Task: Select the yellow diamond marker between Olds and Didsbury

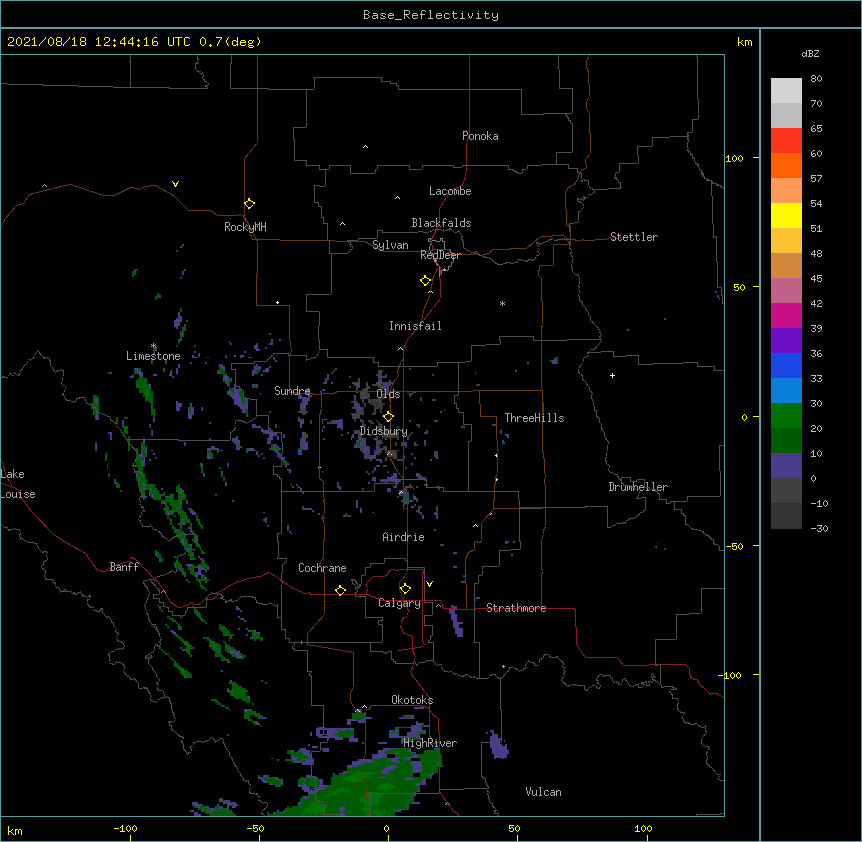Action: 388,416
